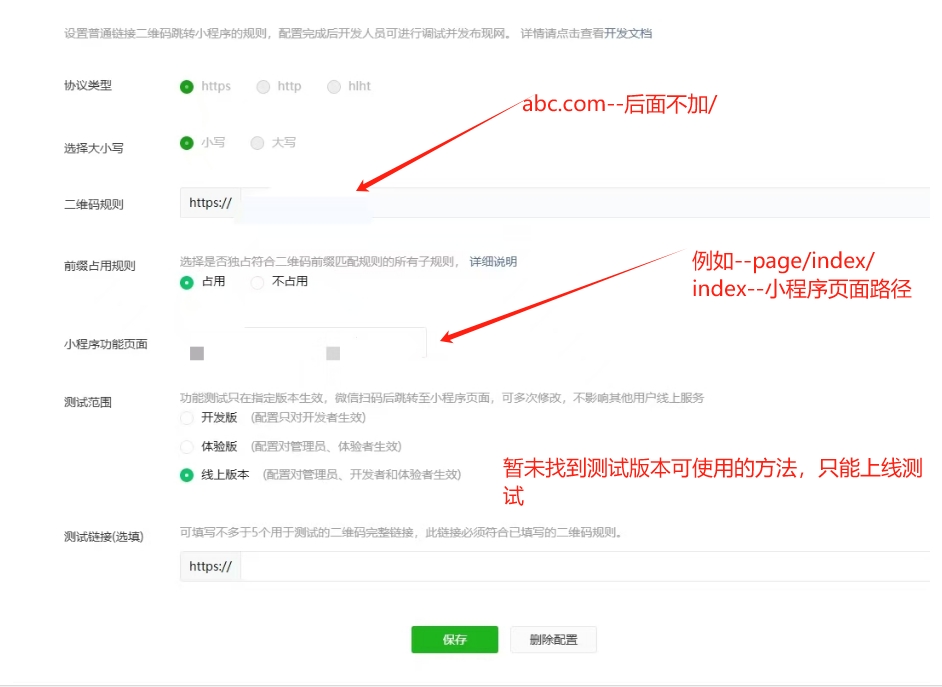942x687 pixels.
Task: Select the http protocol radio button
Action: pos(263,86)
